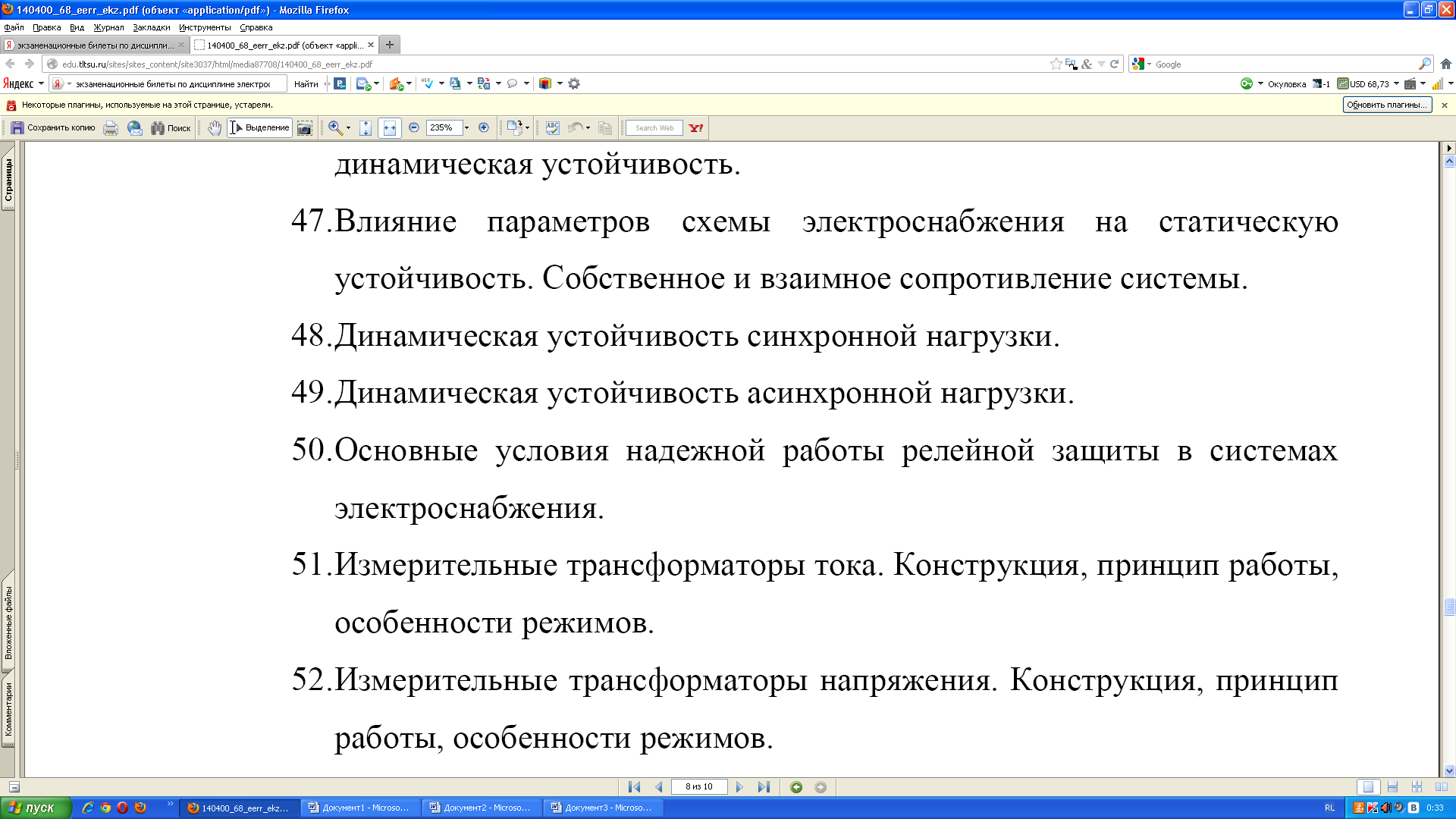The height and width of the screenshot is (819, 1456).
Task: Go to first page of the PDF
Action: [635, 787]
